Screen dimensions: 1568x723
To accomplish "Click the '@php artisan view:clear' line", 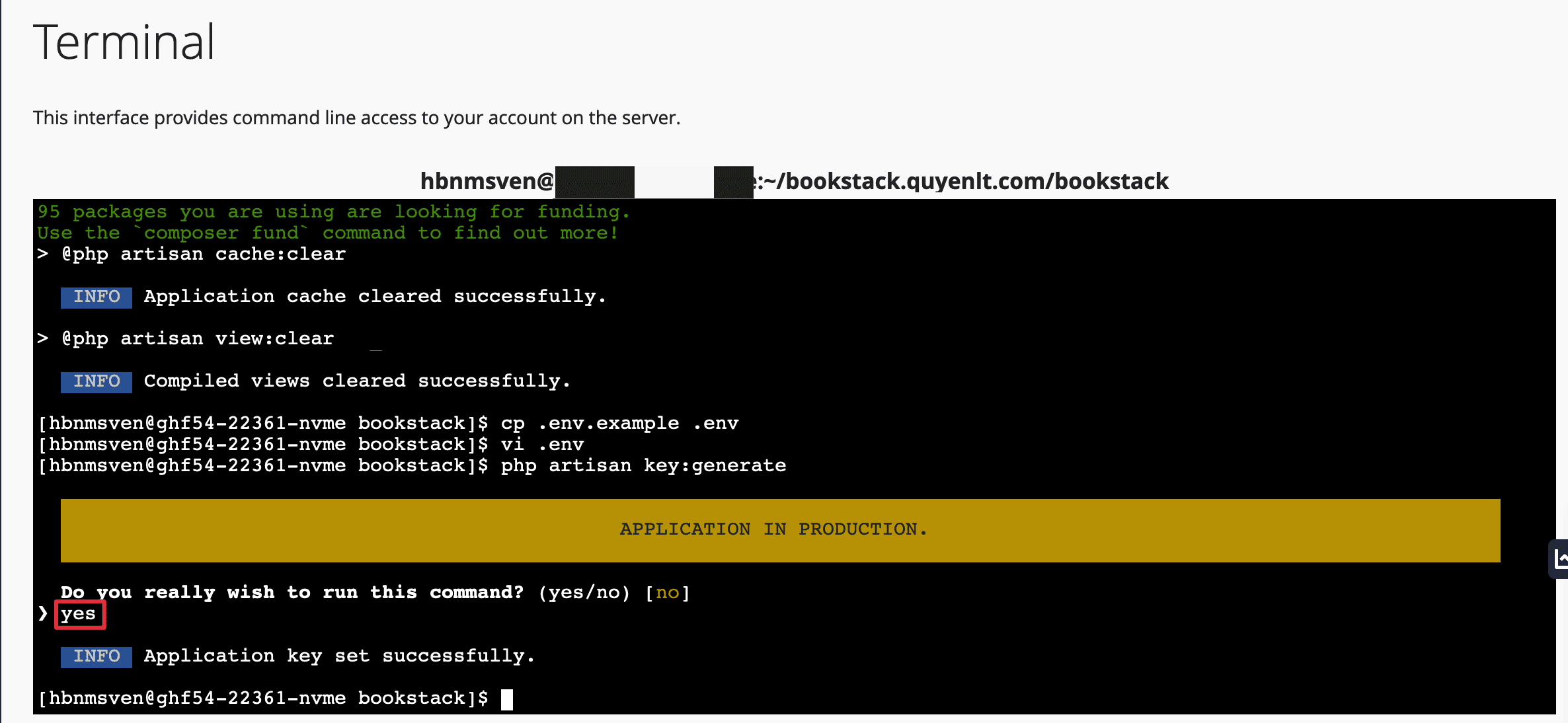I will pyautogui.click(x=197, y=339).
